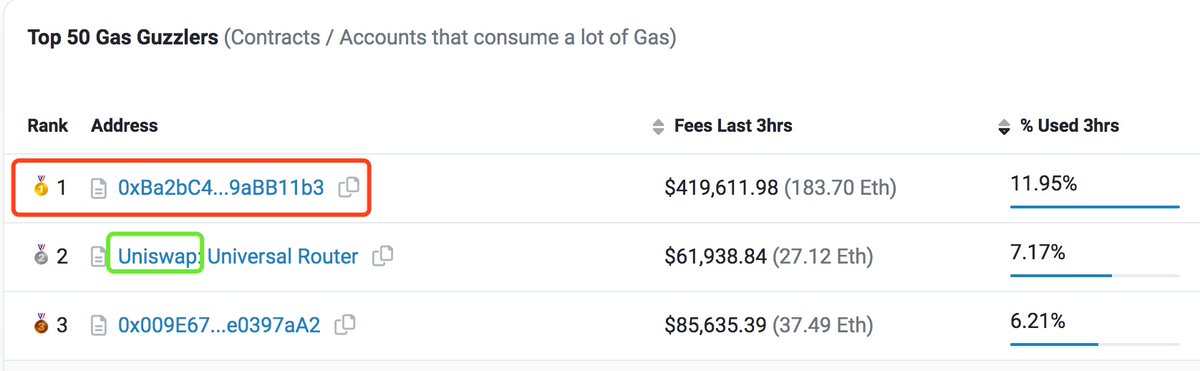
Task: Click the Fees Last 3hrs column header
Action: pyautogui.click(x=733, y=126)
